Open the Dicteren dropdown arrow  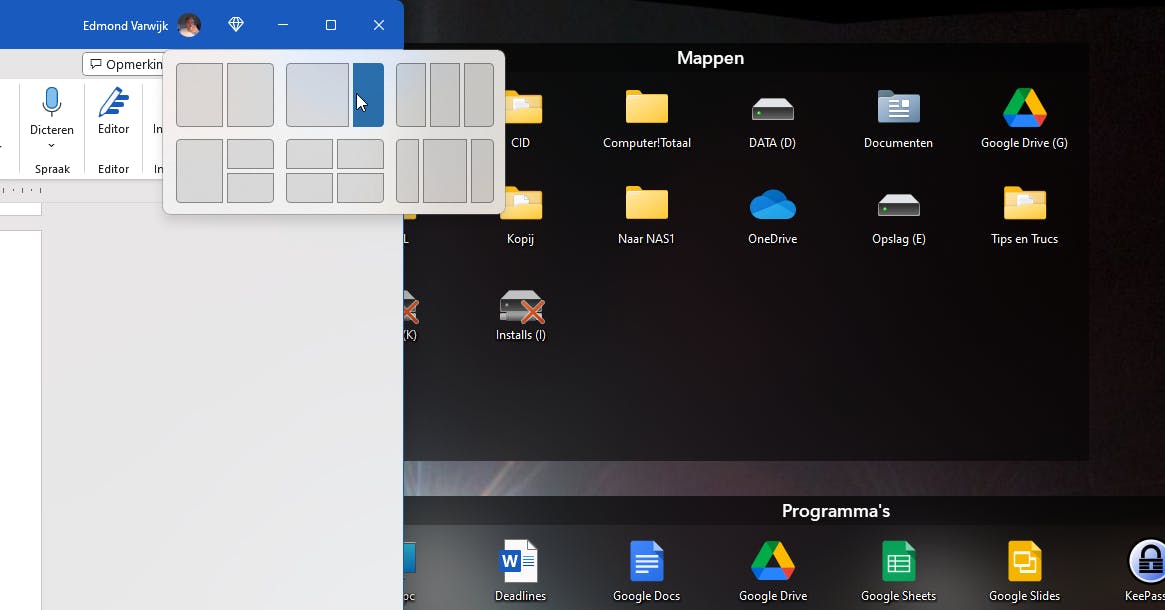click(51, 146)
